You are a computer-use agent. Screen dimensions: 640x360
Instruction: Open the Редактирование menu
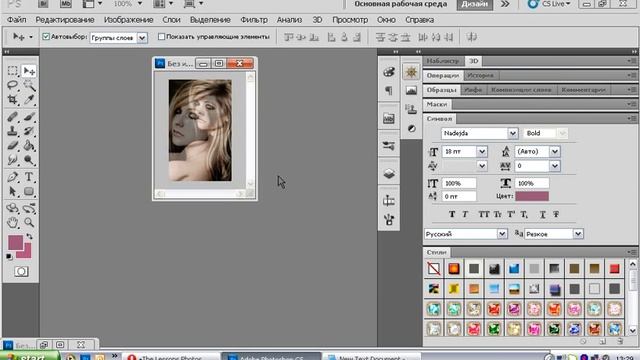point(65,20)
